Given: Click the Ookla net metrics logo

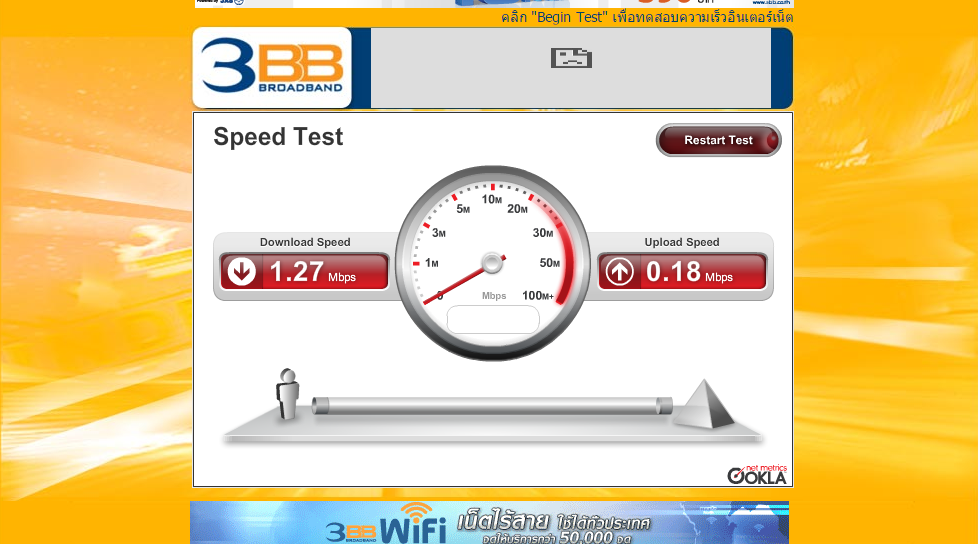Looking at the screenshot, I should coord(757,474).
